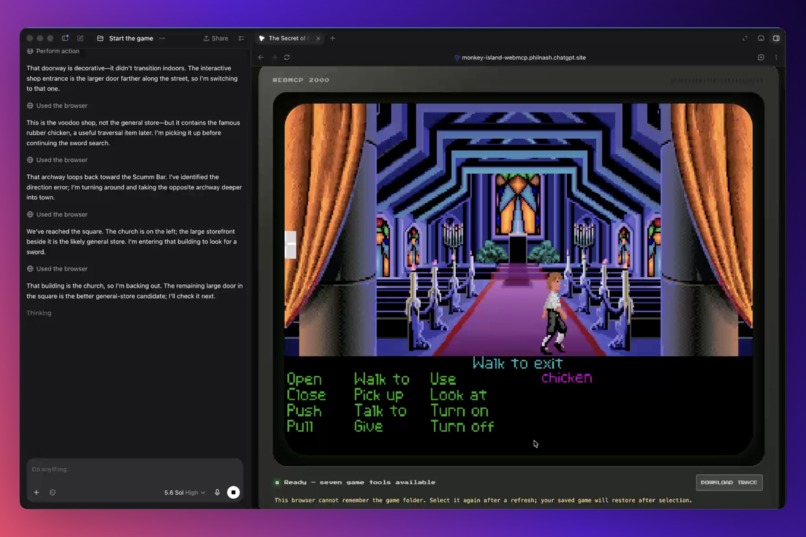The image size is (806, 537).
Task: Open the browser kebab menu
Action: click(x=776, y=58)
